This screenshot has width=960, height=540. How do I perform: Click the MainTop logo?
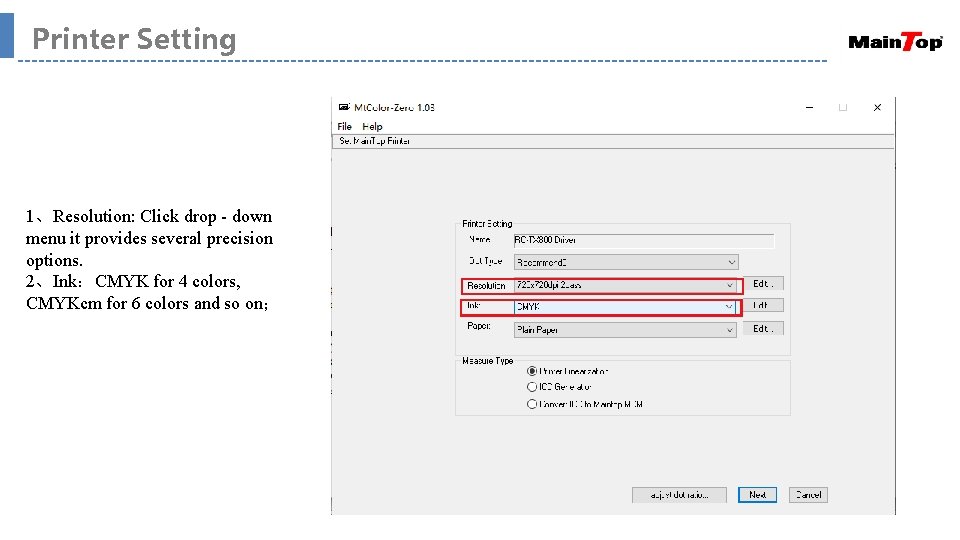[895, 42]
